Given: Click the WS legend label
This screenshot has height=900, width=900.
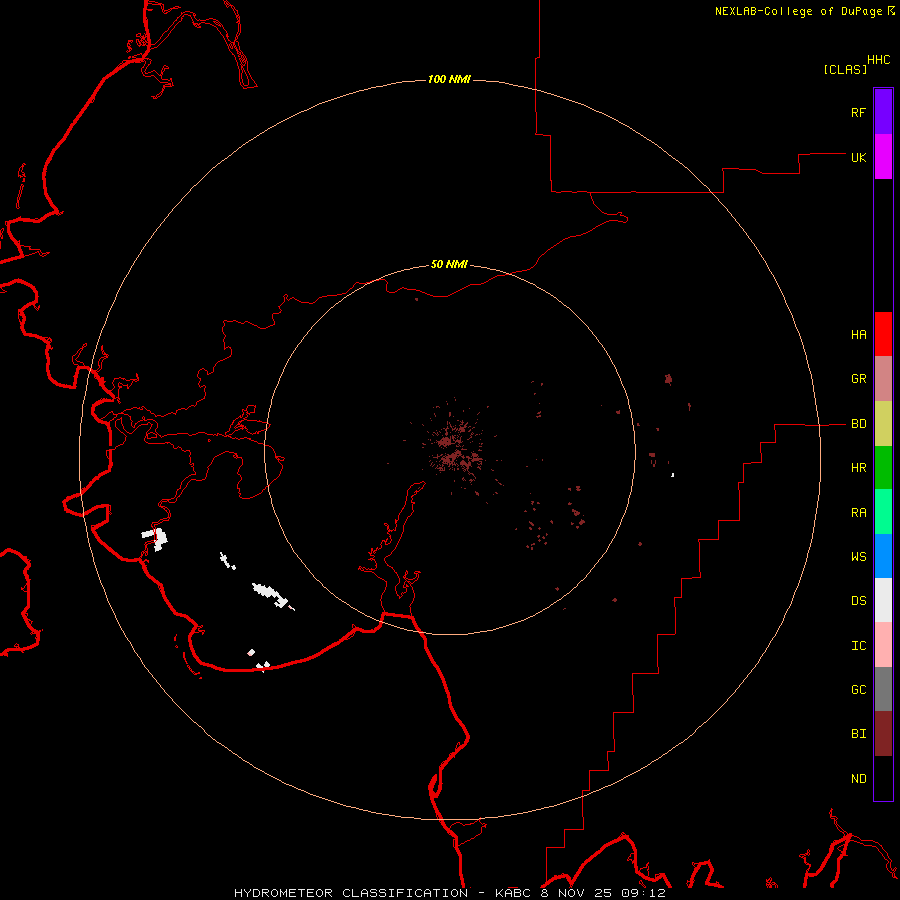Looking at the screenshot, I should (x=859, y=556).
